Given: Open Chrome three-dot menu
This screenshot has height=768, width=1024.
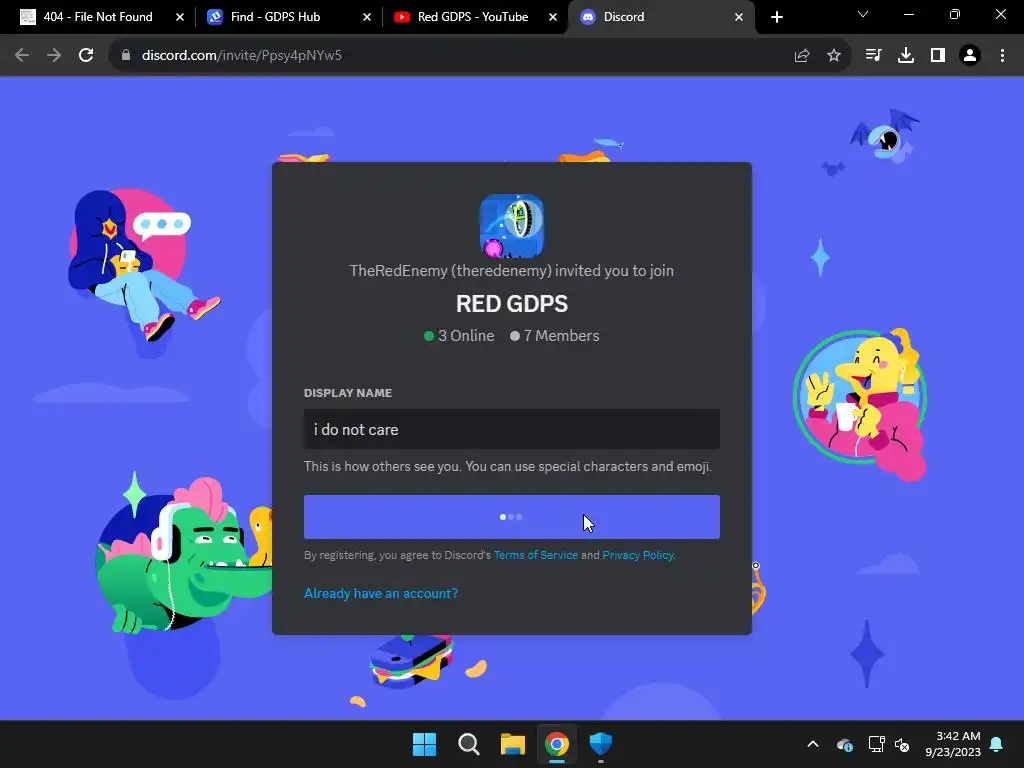Looking at the screenshot, I should [1002, 55].
